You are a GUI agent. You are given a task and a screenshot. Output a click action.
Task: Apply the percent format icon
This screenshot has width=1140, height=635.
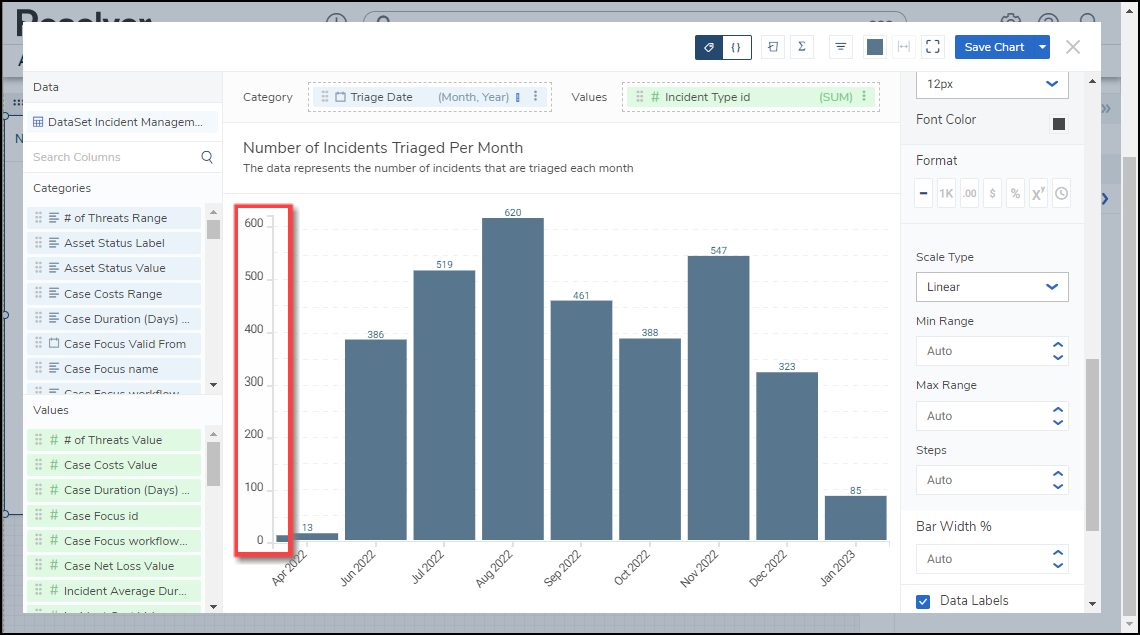coord(1015,194)
